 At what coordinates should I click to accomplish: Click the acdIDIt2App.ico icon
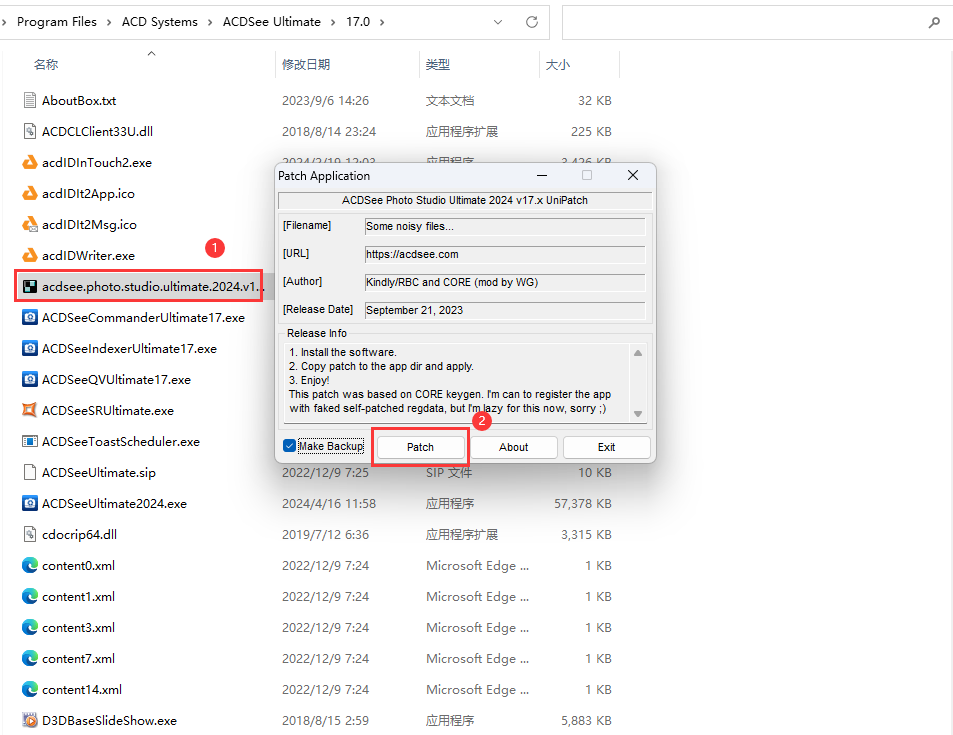(x=30, y=193)
